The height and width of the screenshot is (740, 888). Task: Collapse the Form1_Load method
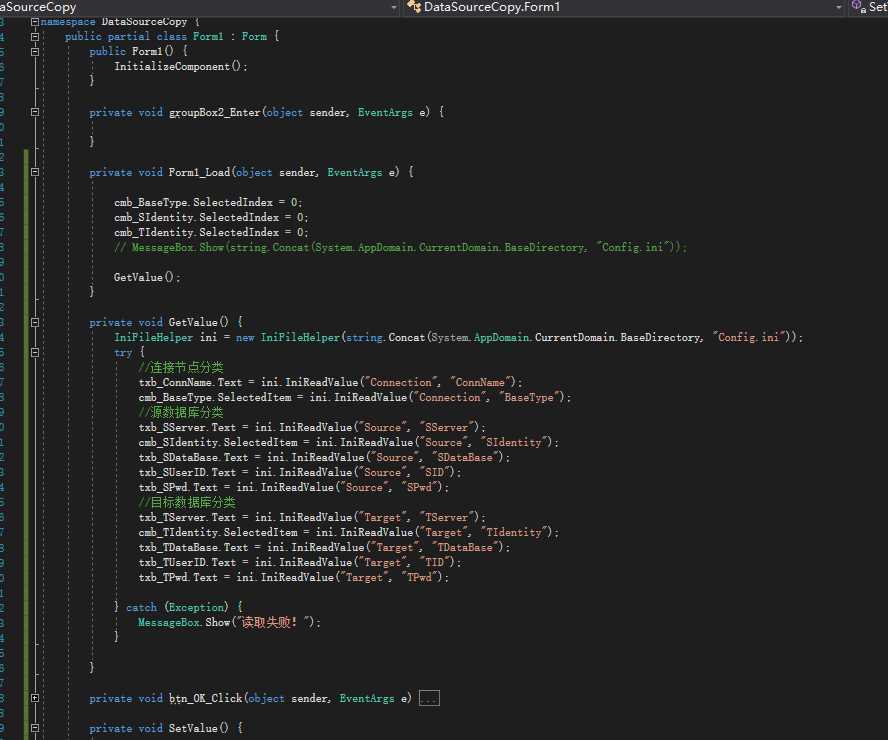click(x=35, y=172)
